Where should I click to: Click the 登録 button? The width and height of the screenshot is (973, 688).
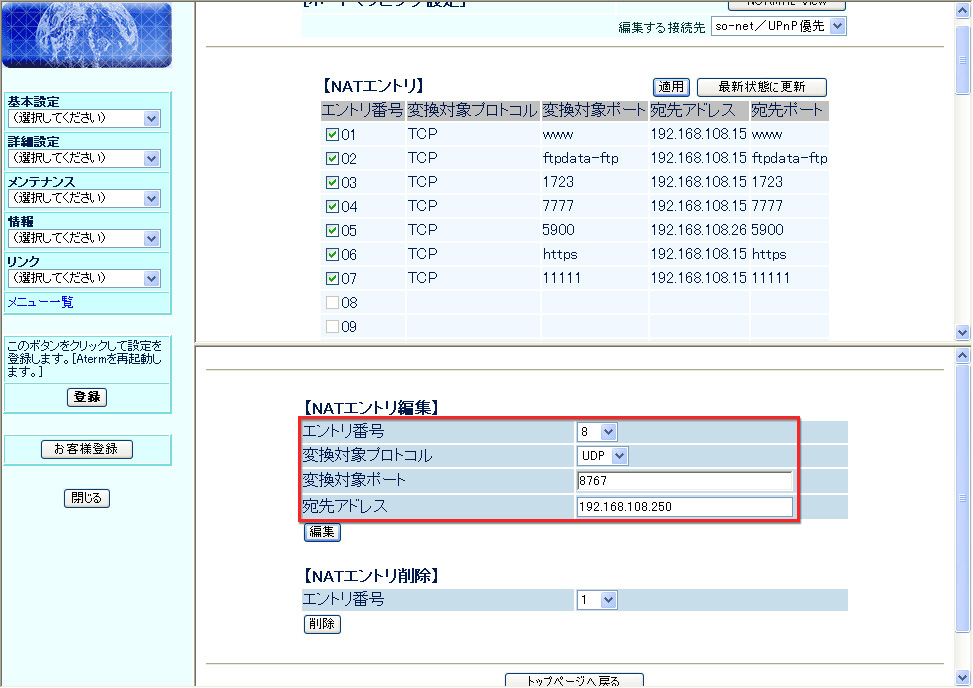coord(87,397)
